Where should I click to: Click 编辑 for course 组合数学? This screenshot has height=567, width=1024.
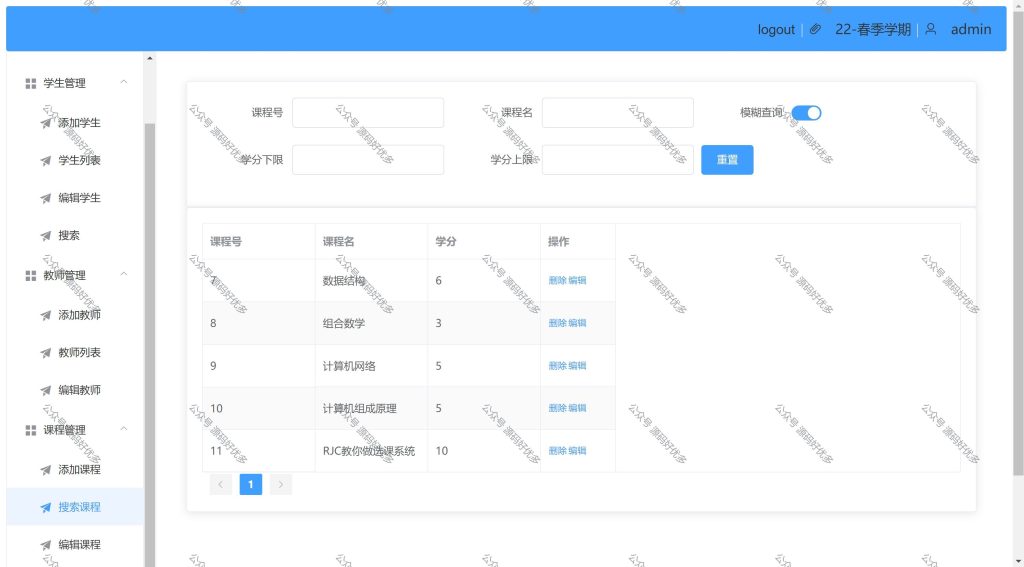577,323
